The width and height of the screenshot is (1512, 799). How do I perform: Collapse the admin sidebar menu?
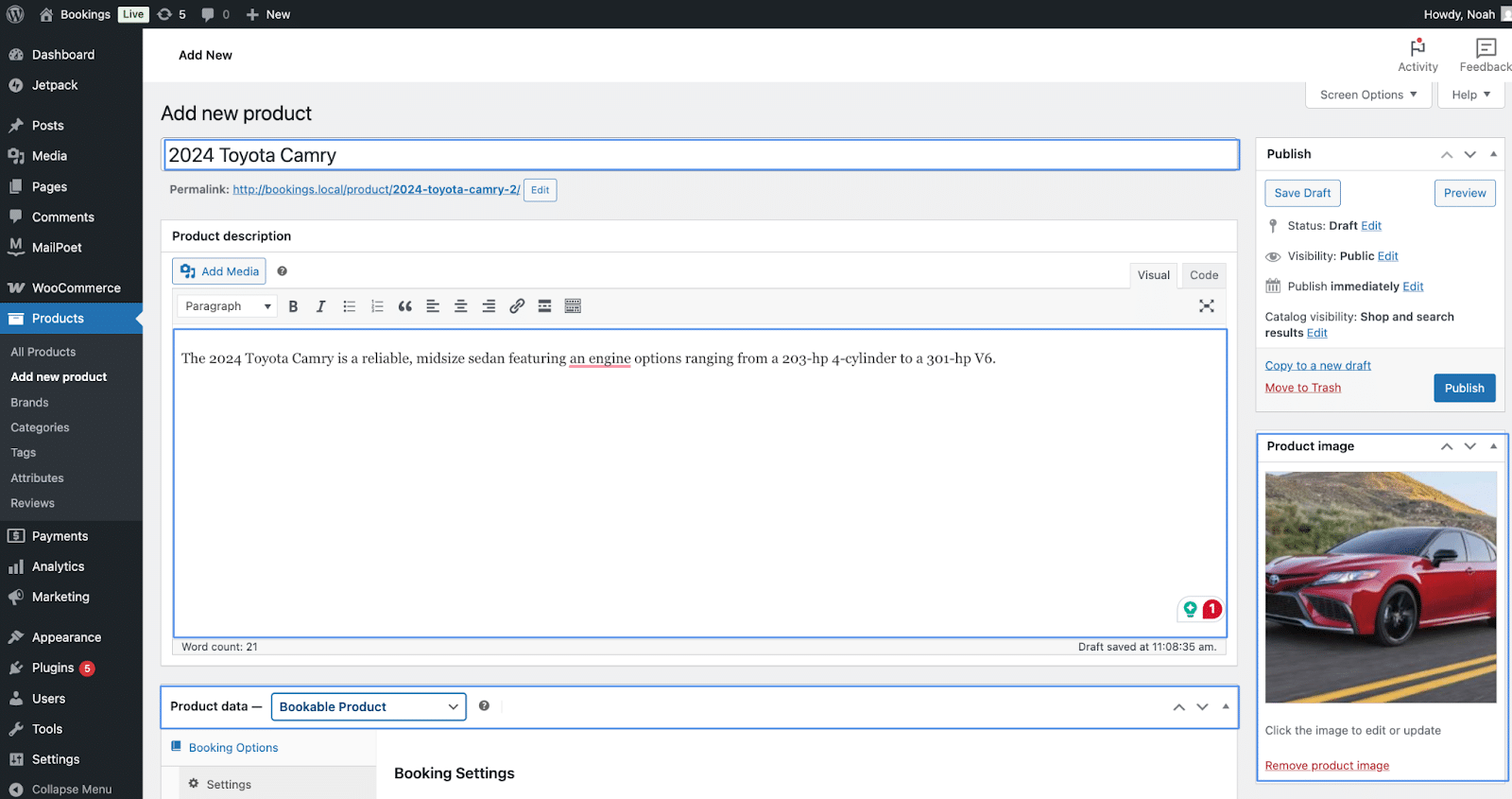71,789
